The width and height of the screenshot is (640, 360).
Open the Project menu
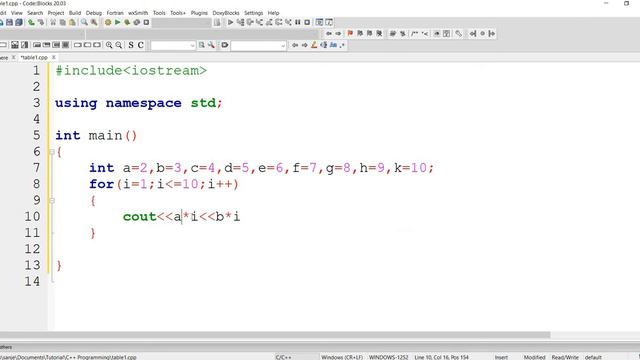tap(56, 13)
